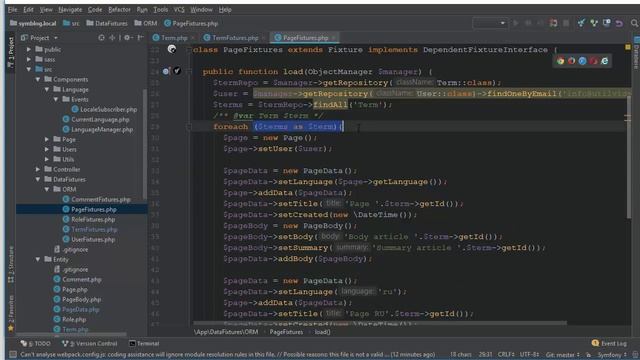Viewport: 640px width, 360px height.
Task: Open the Refactor menu
Action: point(119,9)
